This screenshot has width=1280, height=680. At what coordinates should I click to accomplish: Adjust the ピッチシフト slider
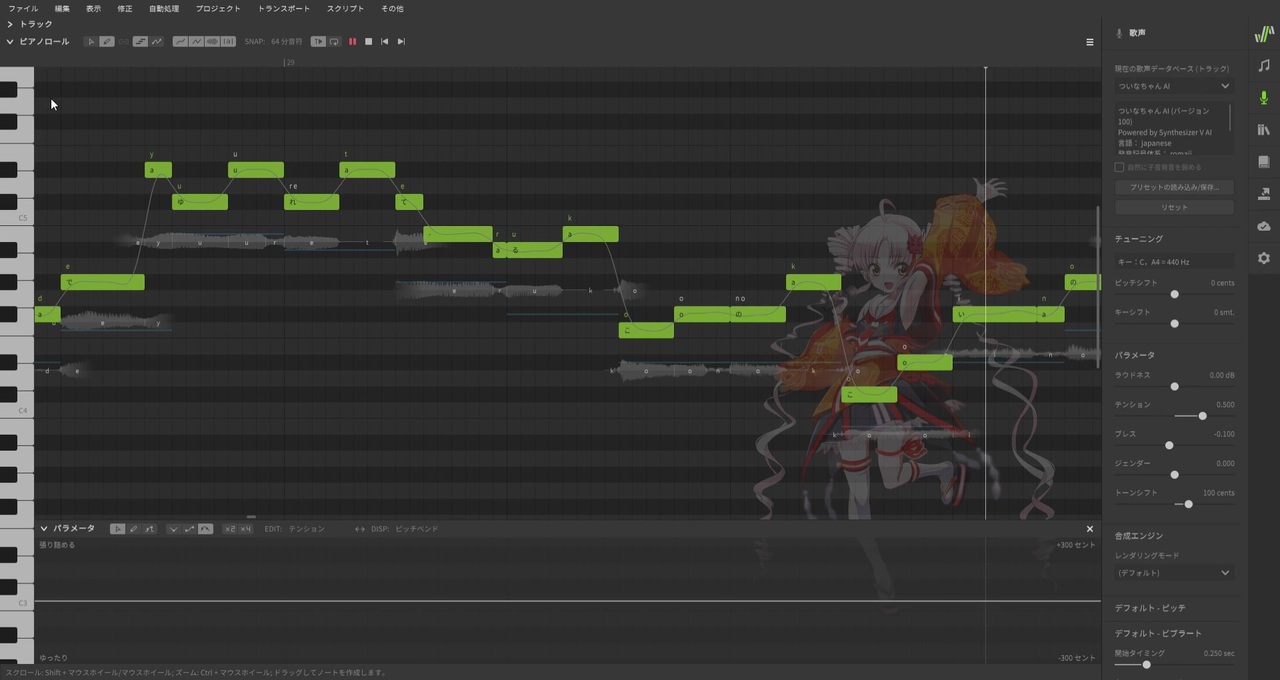coord(1174,294)
